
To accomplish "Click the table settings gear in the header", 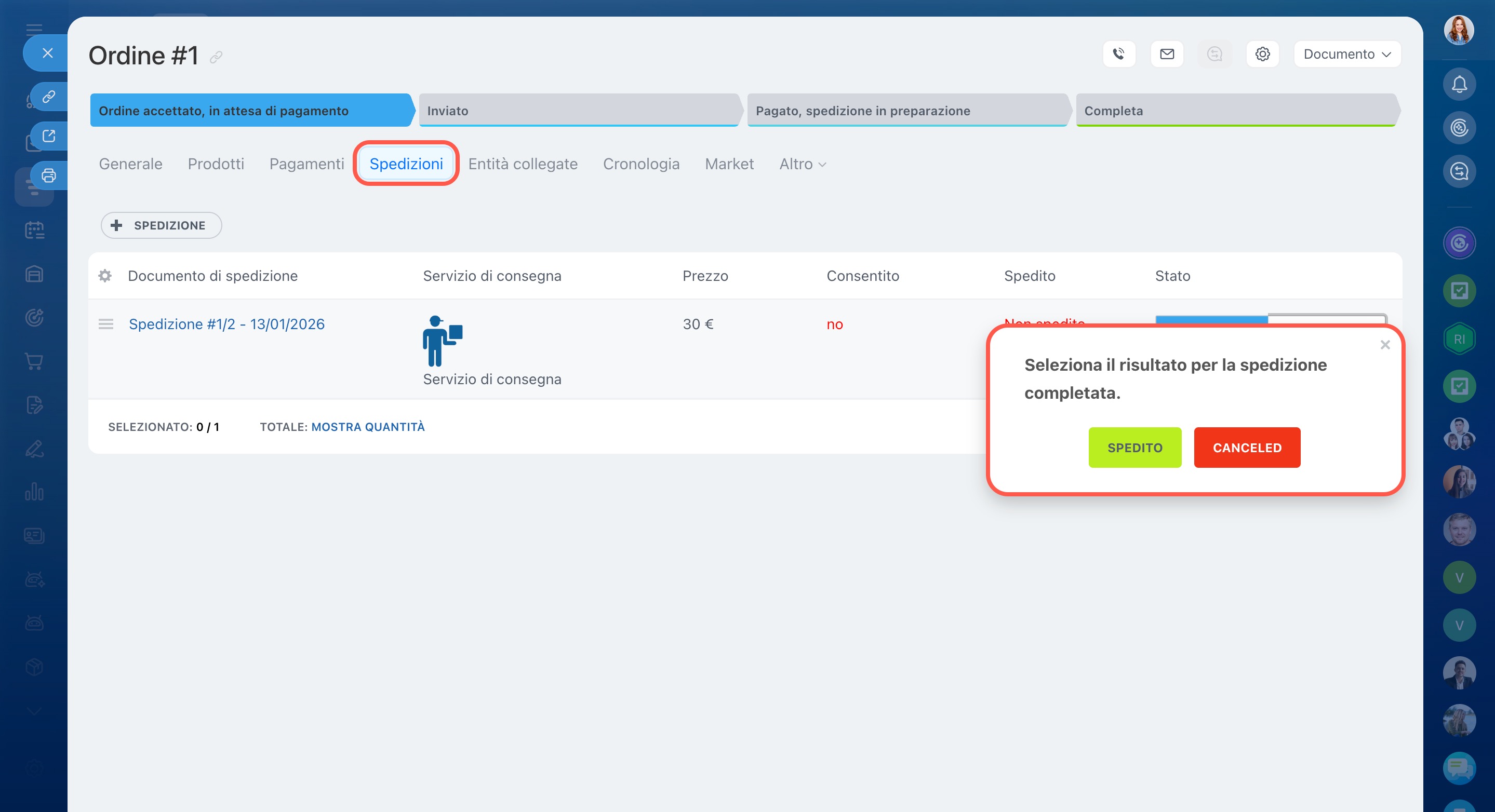I will pos(105,276).
